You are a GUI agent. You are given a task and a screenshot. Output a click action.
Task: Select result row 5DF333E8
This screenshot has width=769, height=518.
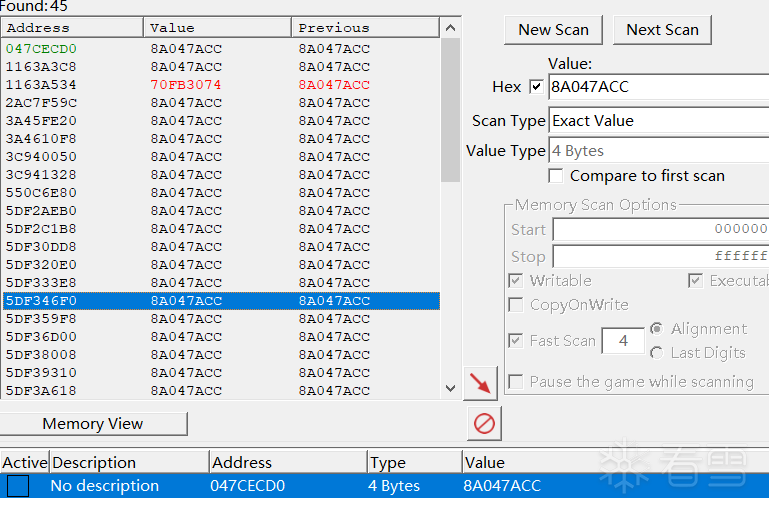[x=221, y=283]
